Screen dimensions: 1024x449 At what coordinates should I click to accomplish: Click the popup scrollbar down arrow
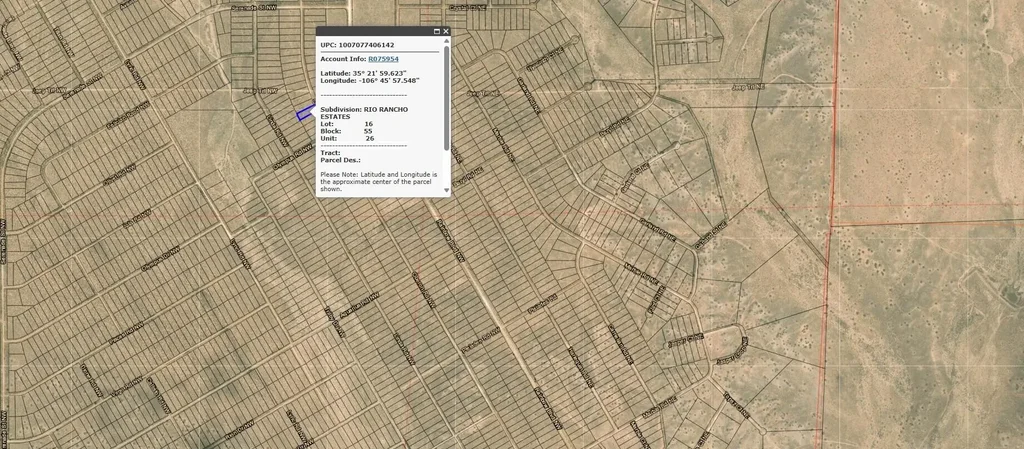(446, 190)
